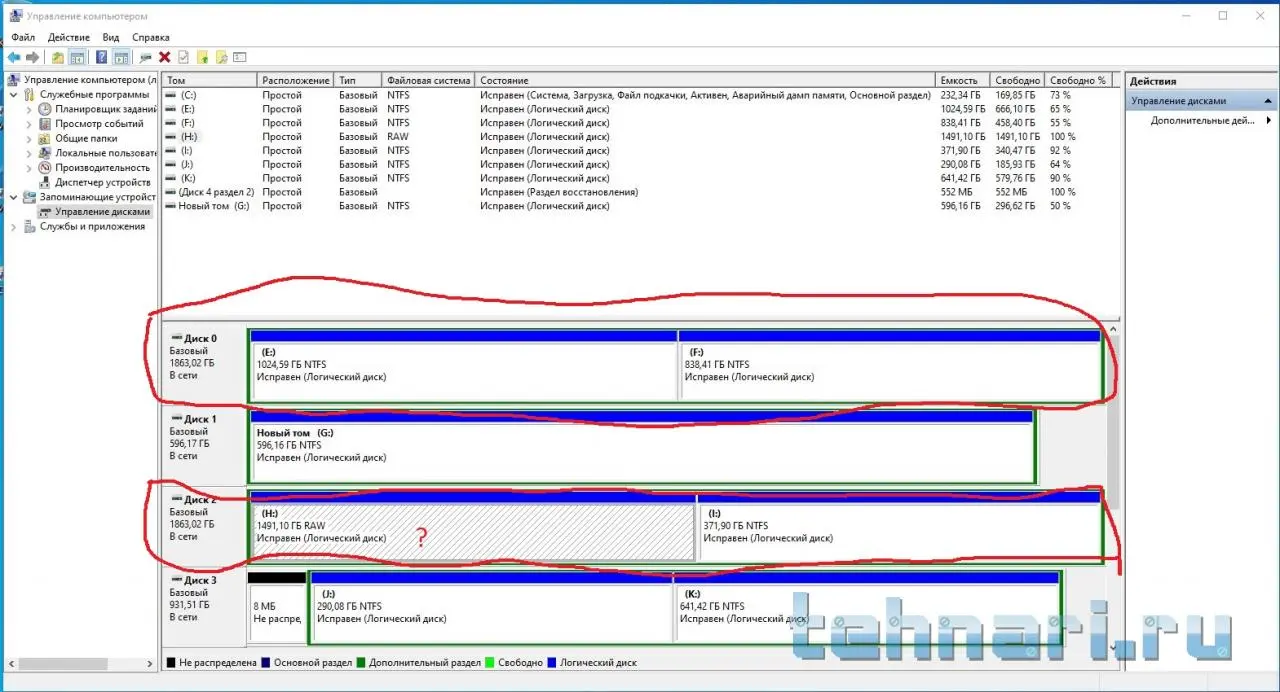Select the (Диск 4 раздел 2) volume row
Screen dimensions: 1280x692
636,192
